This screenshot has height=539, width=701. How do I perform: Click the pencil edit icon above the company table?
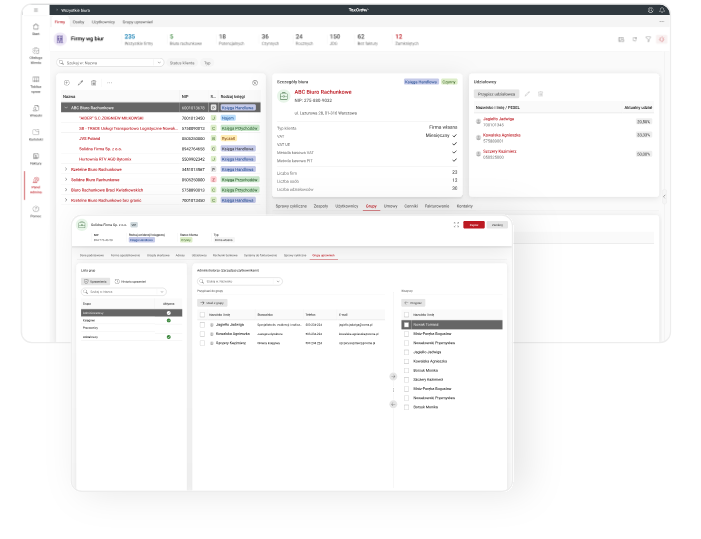[x=80, y=82]
